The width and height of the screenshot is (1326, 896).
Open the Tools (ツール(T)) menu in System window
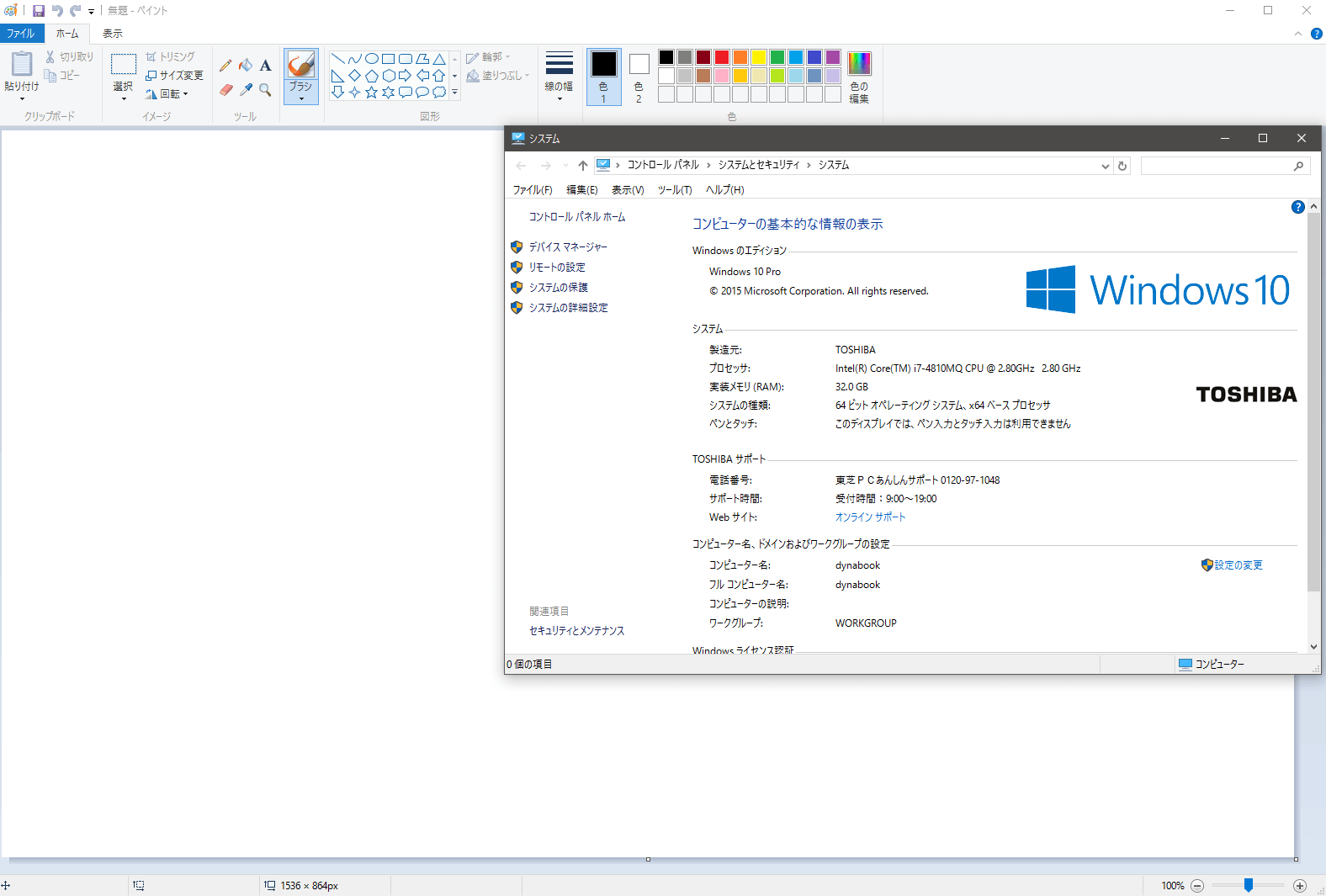point(674,190)
